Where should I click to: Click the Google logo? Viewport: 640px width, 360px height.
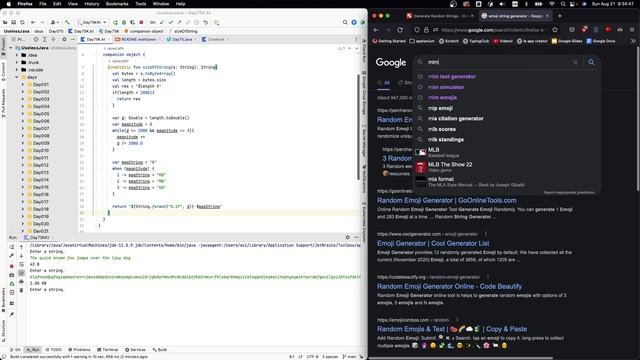pyautogui.click(x=391, y=62)
